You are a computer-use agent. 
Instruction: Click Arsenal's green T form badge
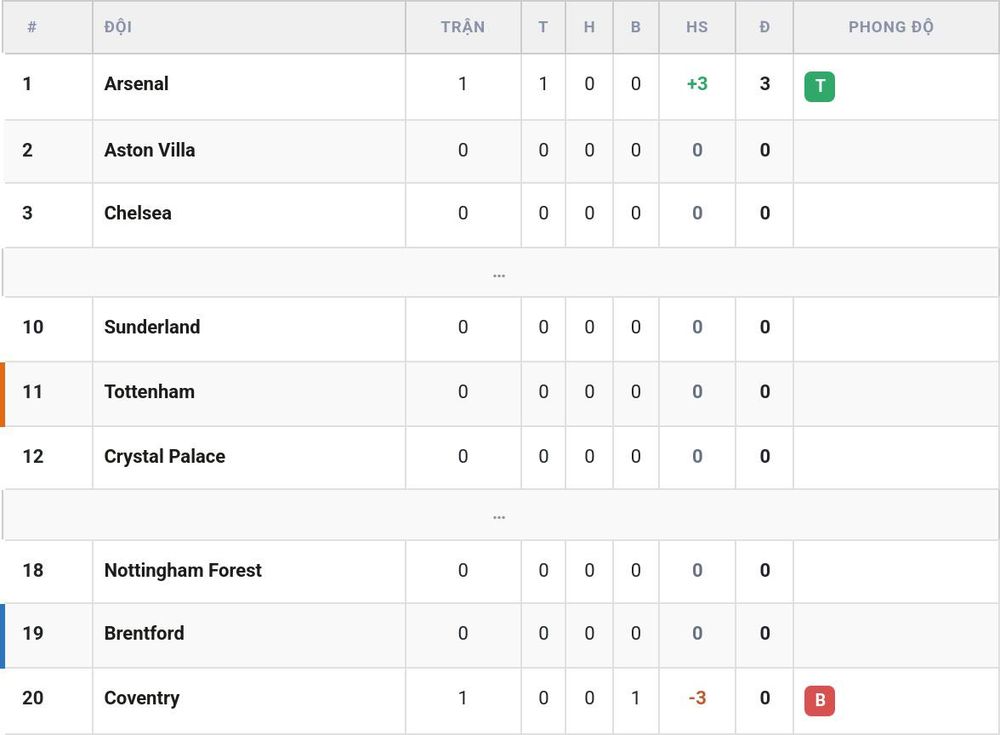(820, 87)
